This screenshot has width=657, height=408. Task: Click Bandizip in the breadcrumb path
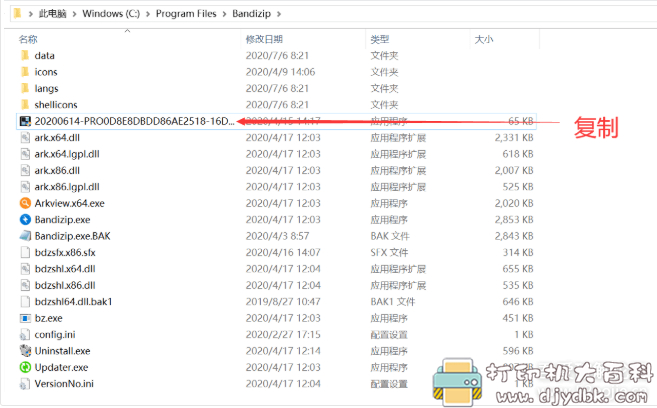(251, 14)
